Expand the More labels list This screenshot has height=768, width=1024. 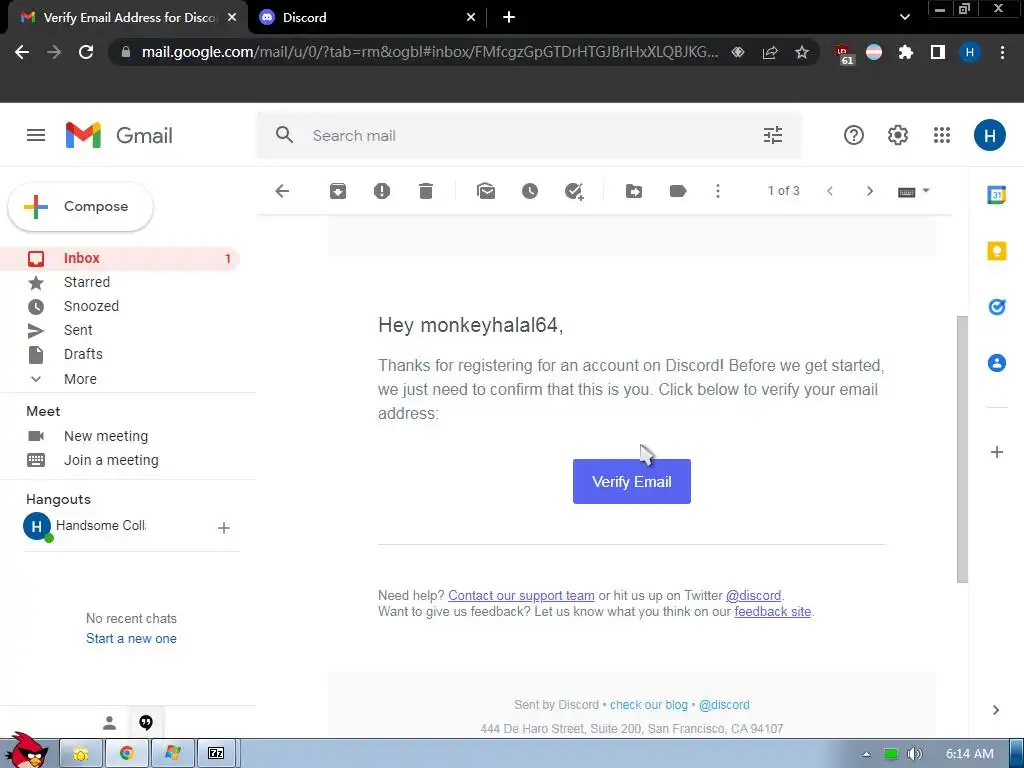tap(80, 379)
